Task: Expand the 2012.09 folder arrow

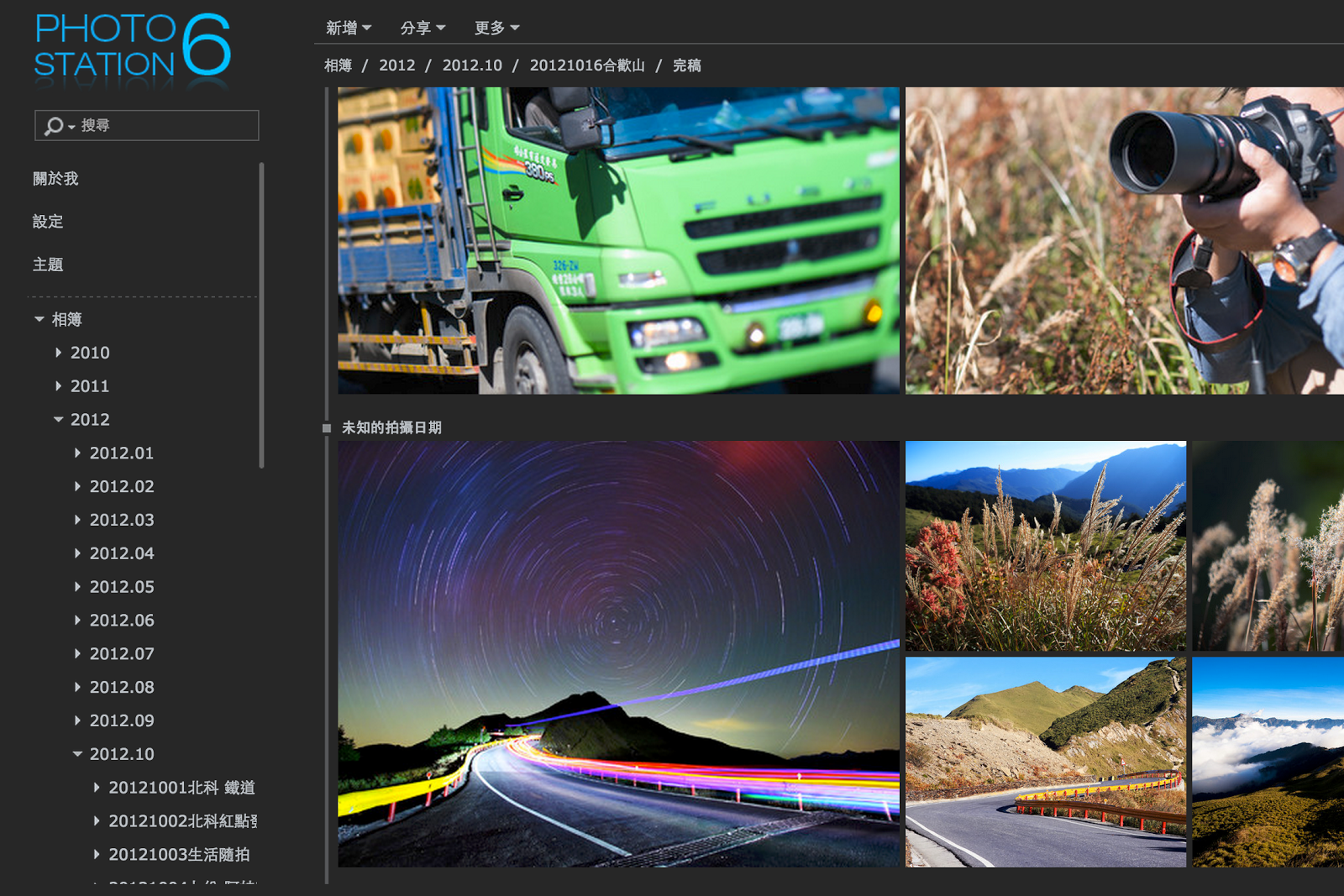Action: tap(78, 720)
